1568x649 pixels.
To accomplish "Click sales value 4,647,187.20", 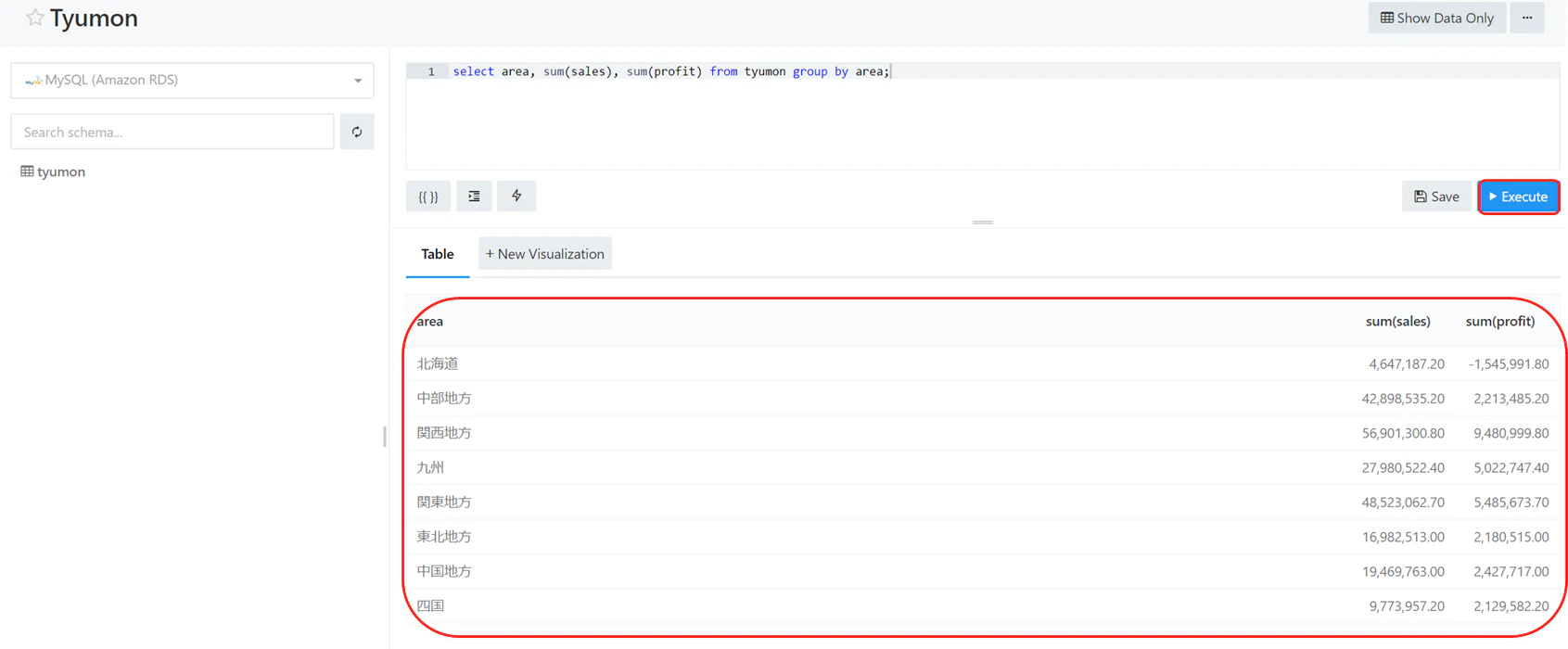I will (x=1407, y=364).
